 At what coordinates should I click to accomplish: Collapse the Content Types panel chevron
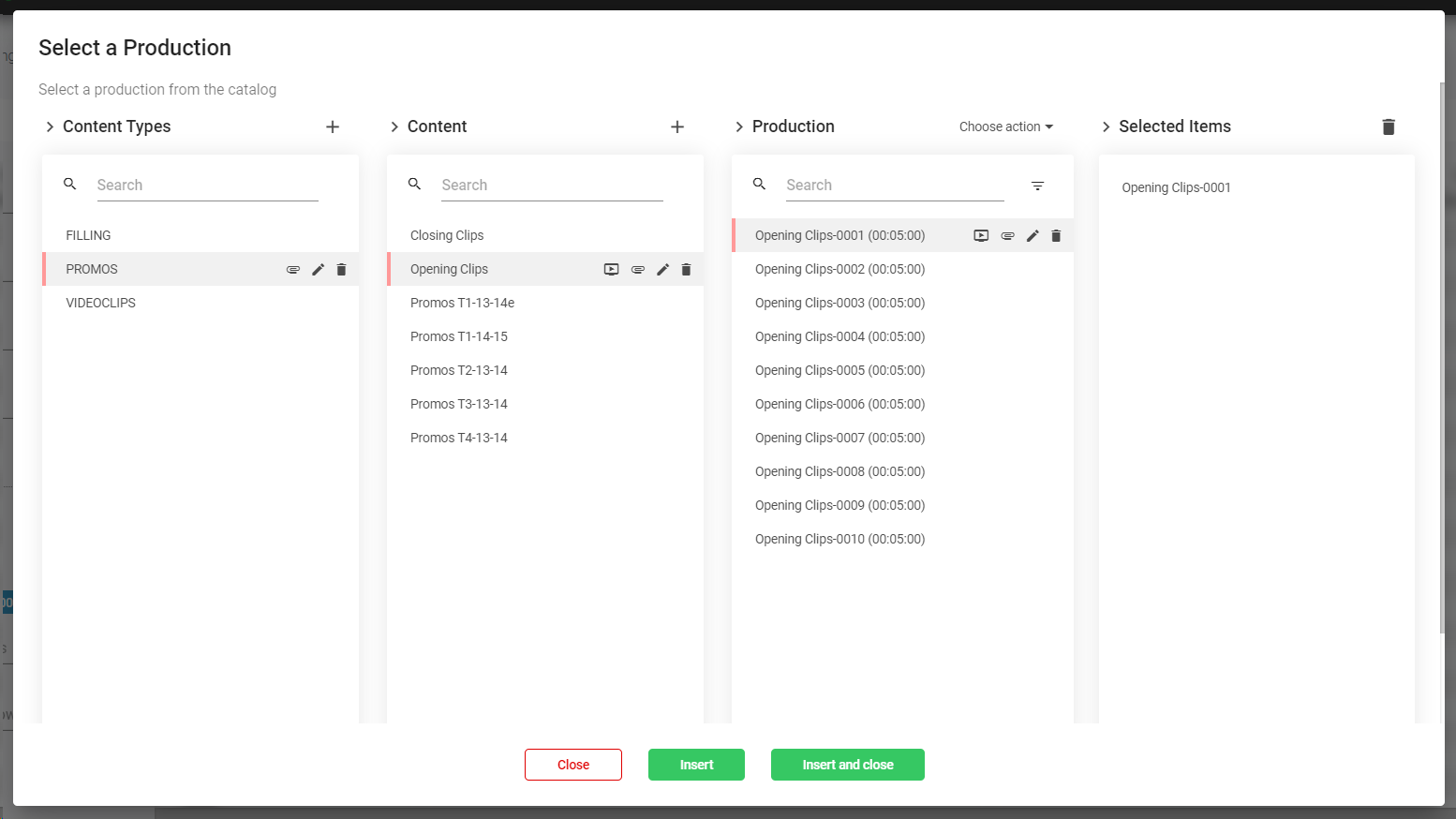(x=50, y=127)
